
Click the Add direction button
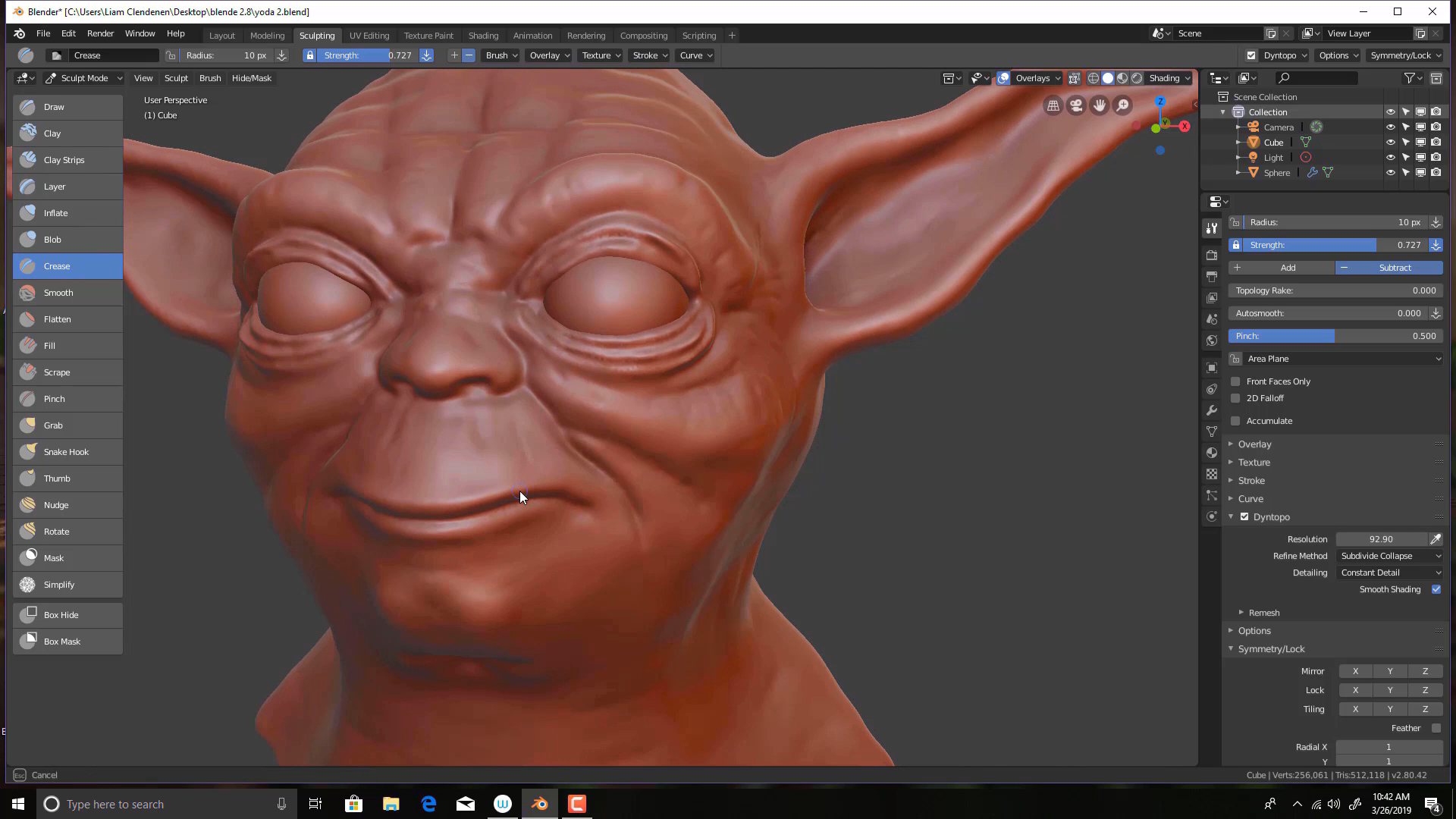pyautogui.click(x=1282, y=268)
